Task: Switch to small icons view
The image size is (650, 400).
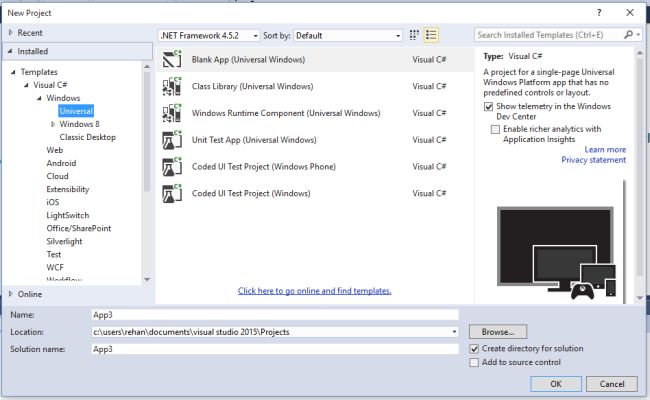Action: point(414,35)
